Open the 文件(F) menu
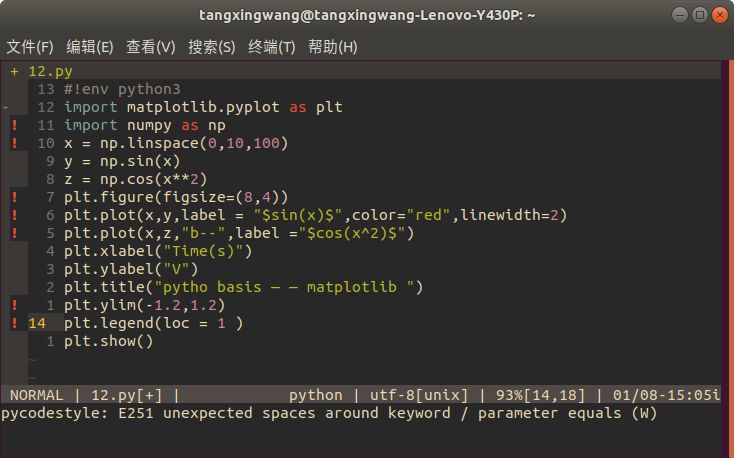The image size is (734, 458). (x=30, y=47)
